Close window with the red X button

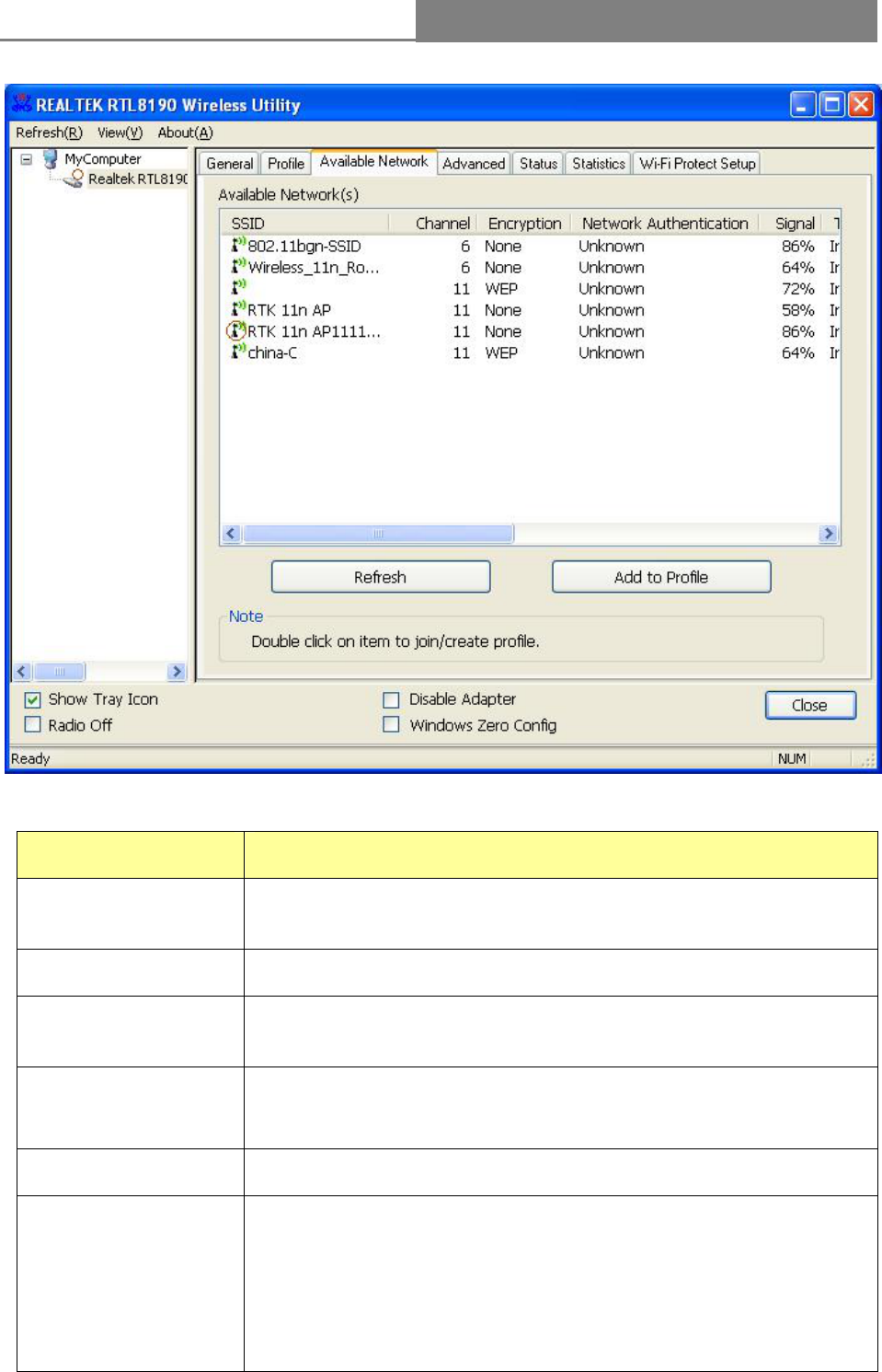click(860, 104)
